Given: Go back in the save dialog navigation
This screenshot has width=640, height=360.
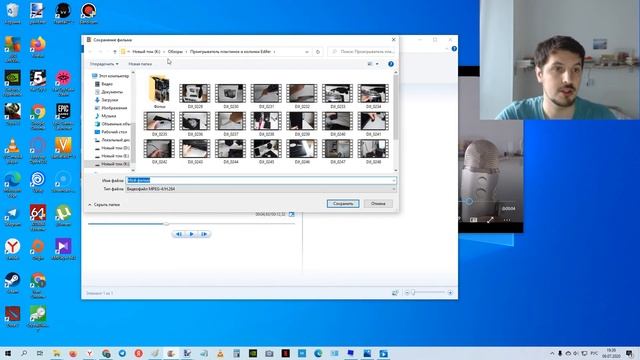Looking at the screenshot, I should [x=90, y=52].
